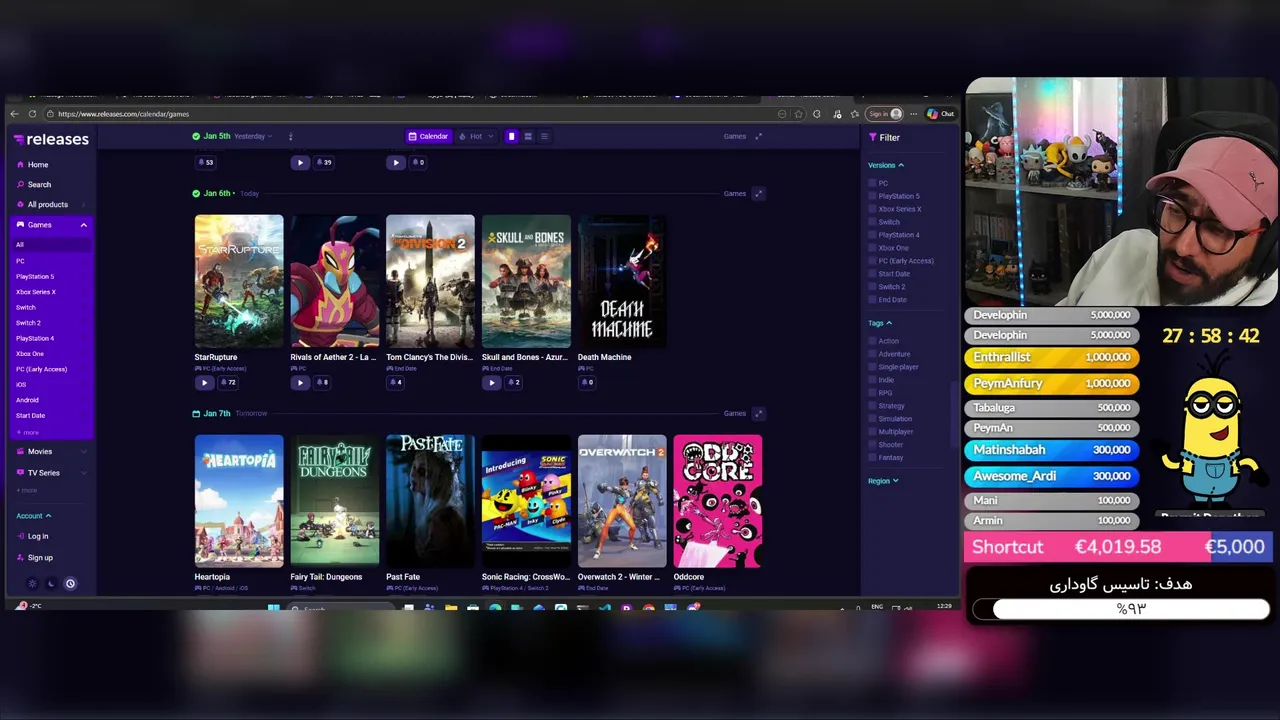Viewport: 1280px width, 720px height.
Task: Check the Action tag filter
Action: click(873, 341)
